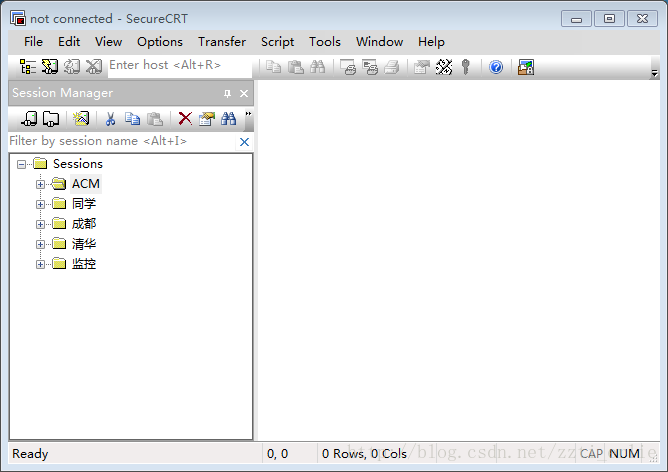This screenshot has width=668, height=472.
Task: Open Help via the question mark icon
Action: click(496, 67)
